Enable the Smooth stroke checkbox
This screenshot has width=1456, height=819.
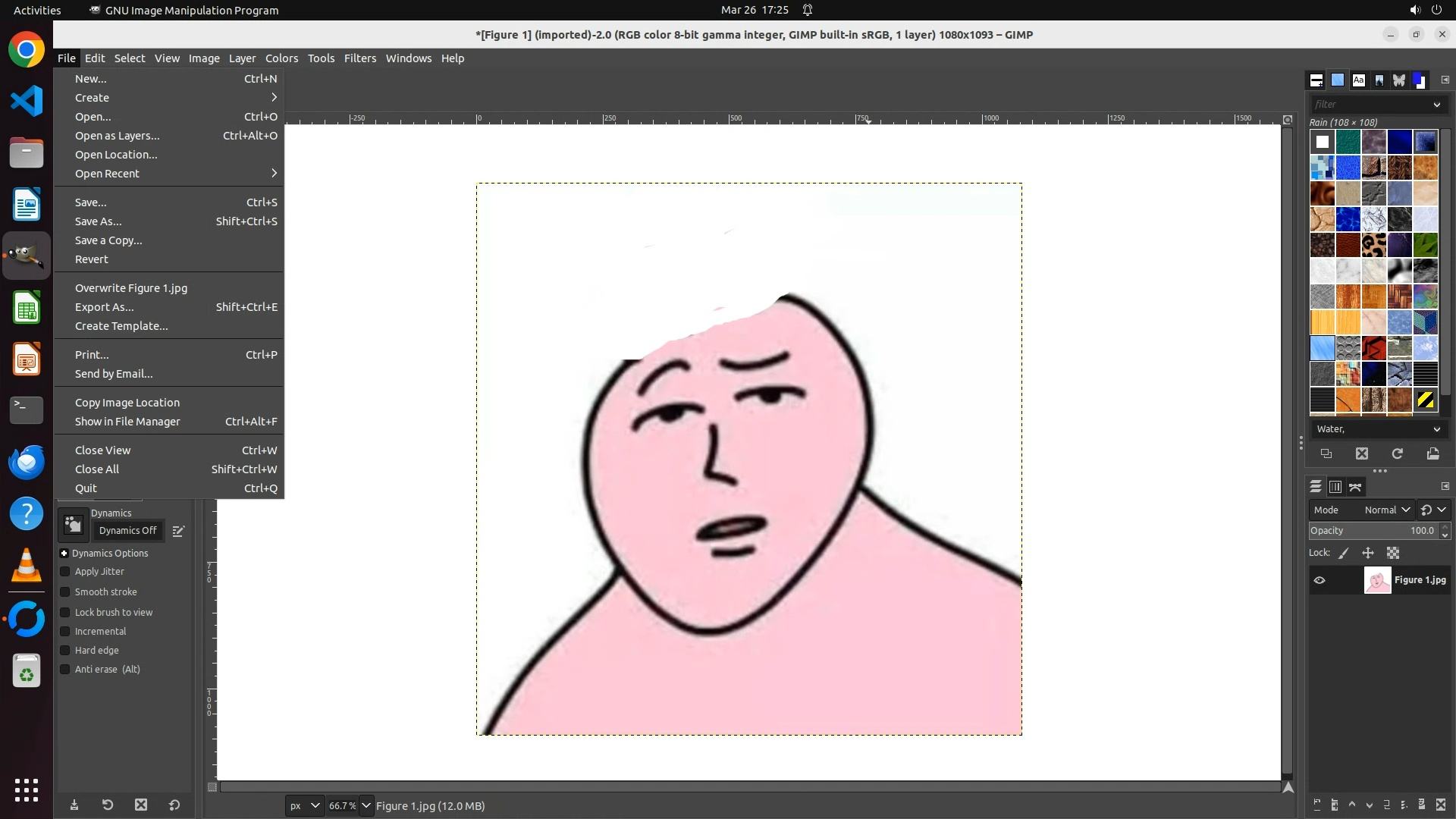pos(65,592)
